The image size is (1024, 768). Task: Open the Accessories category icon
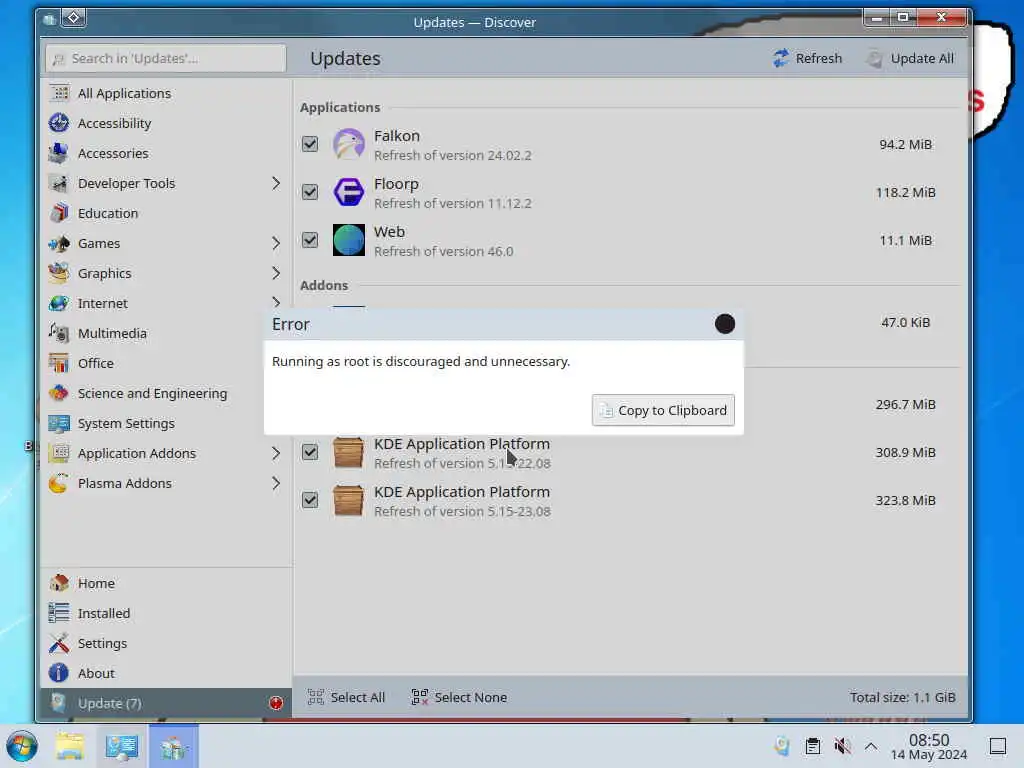[59, 153]
